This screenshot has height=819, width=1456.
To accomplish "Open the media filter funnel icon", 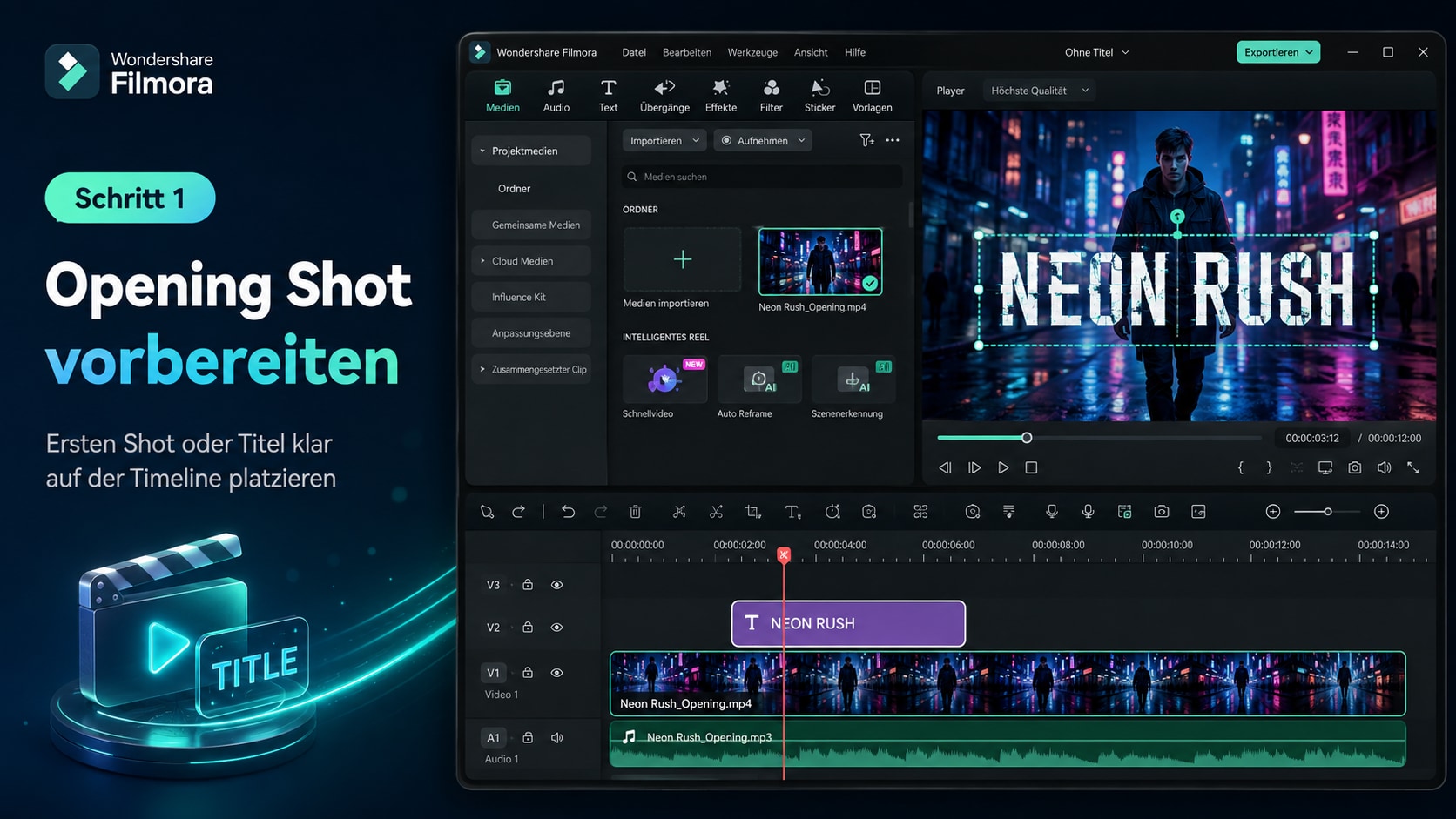I will 866,140.
